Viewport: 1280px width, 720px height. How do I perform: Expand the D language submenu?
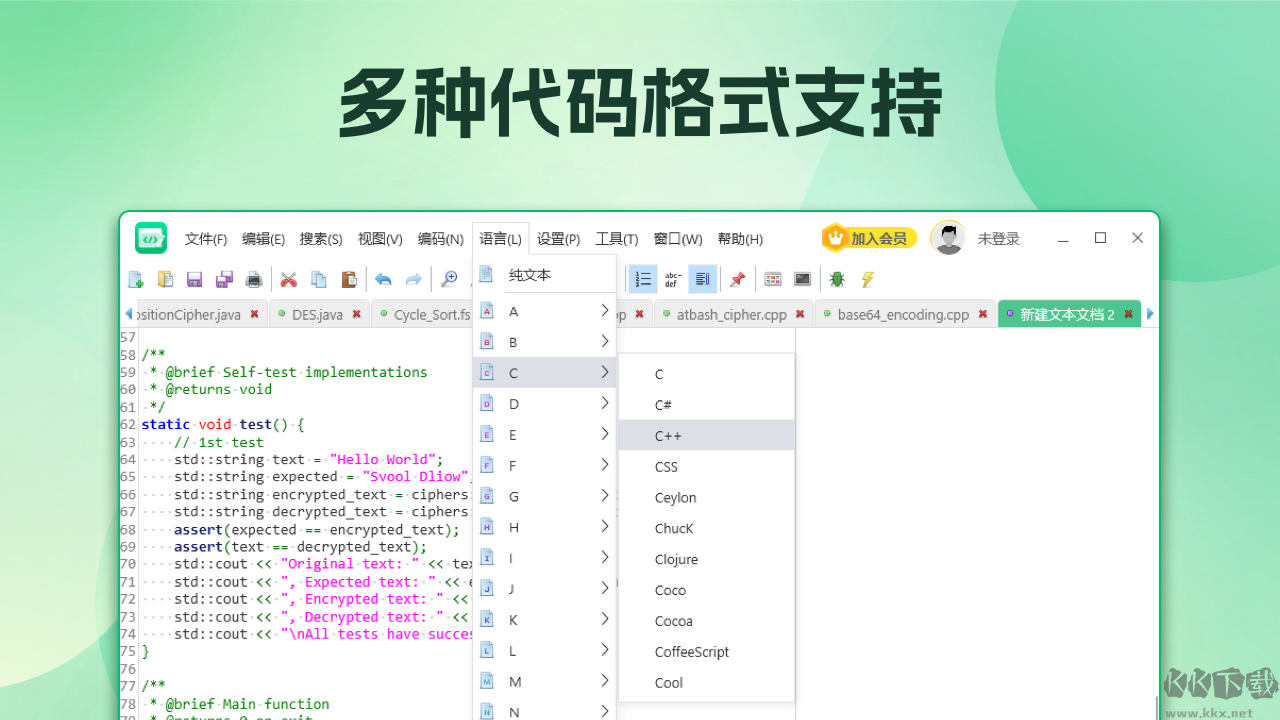coord(544,404)
